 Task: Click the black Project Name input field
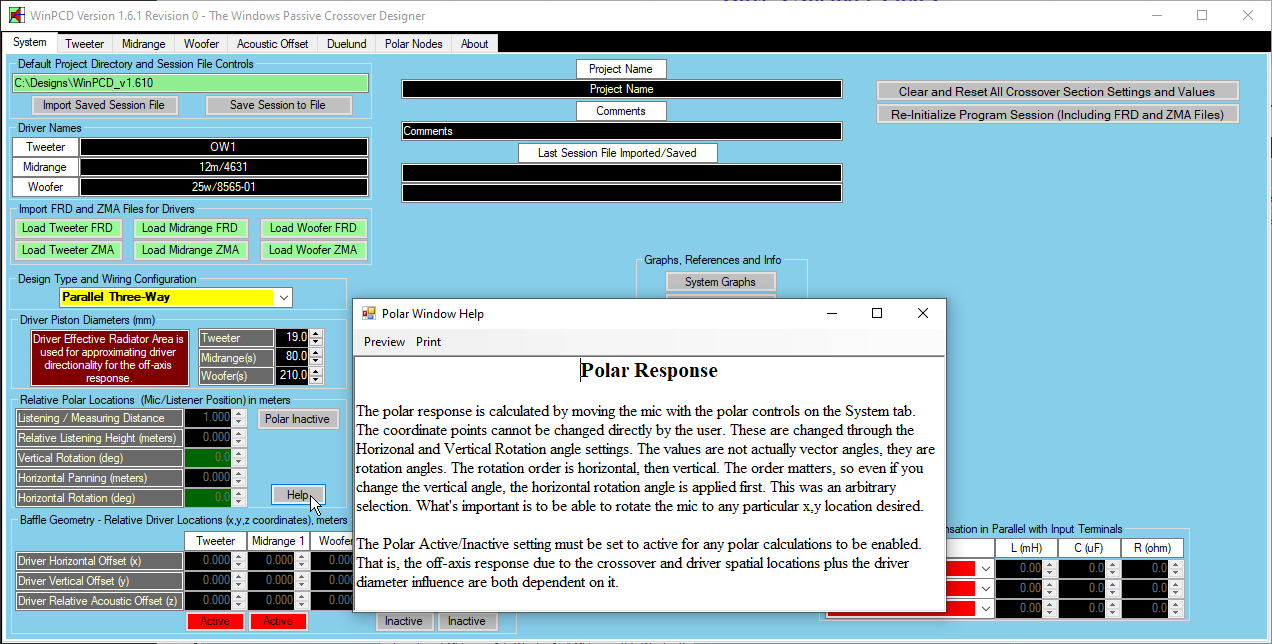[621, 89]
